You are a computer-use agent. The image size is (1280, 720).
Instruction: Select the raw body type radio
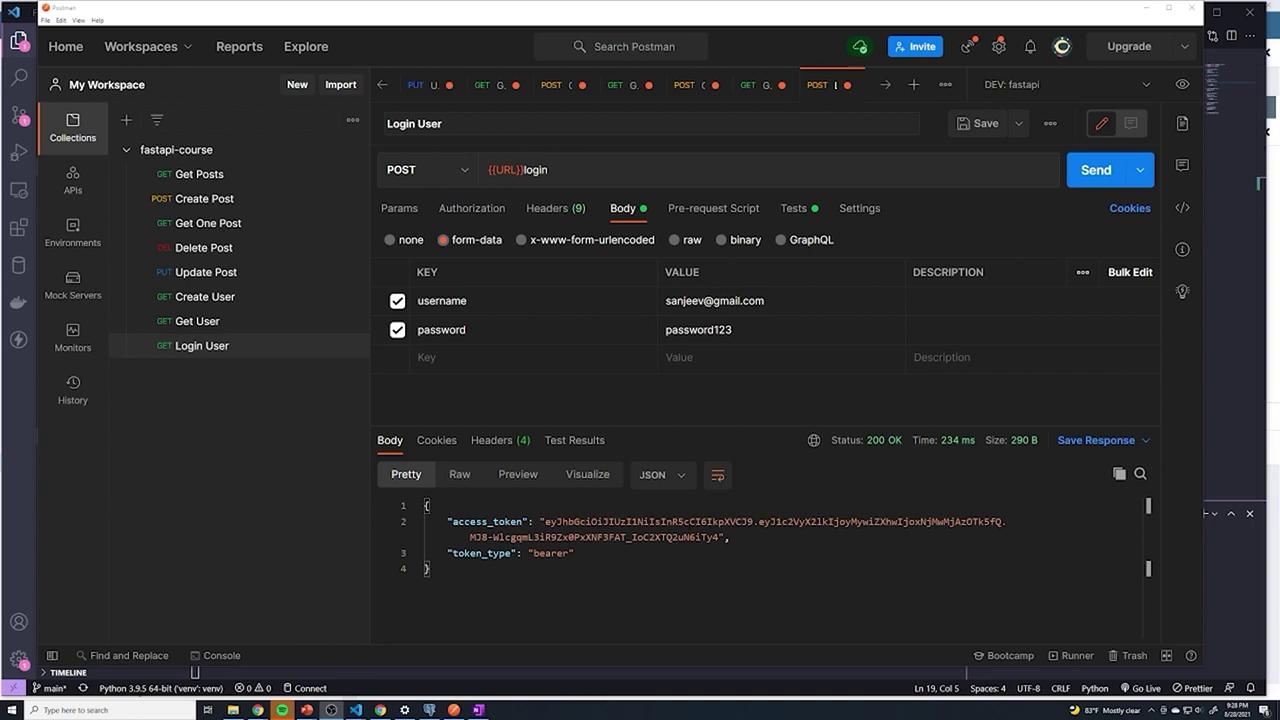[675, 240]
